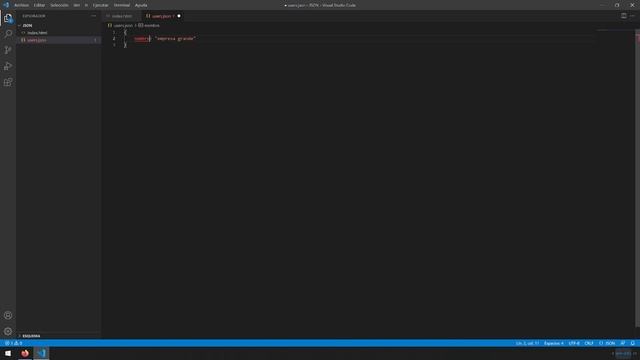Click the VS Code logo in title bar
This screenshot has height=360, width=640.
tap(6, 5)
